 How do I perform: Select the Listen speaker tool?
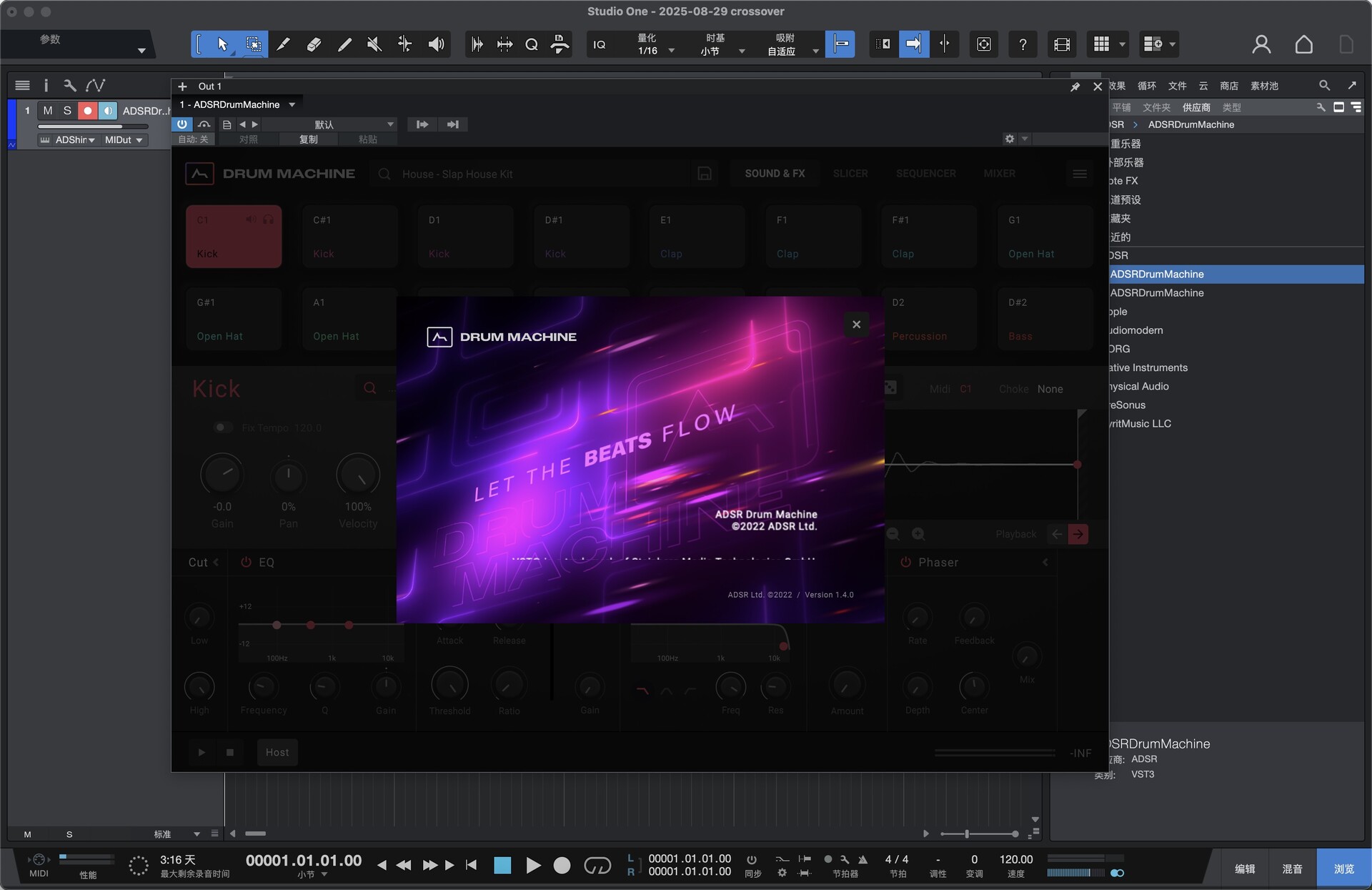coord(436,44)
